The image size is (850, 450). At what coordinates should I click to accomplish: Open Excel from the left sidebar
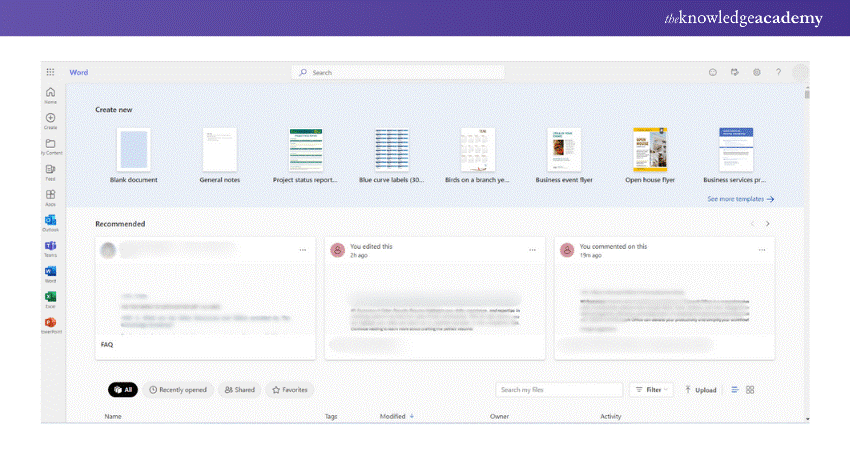(50, 297)
